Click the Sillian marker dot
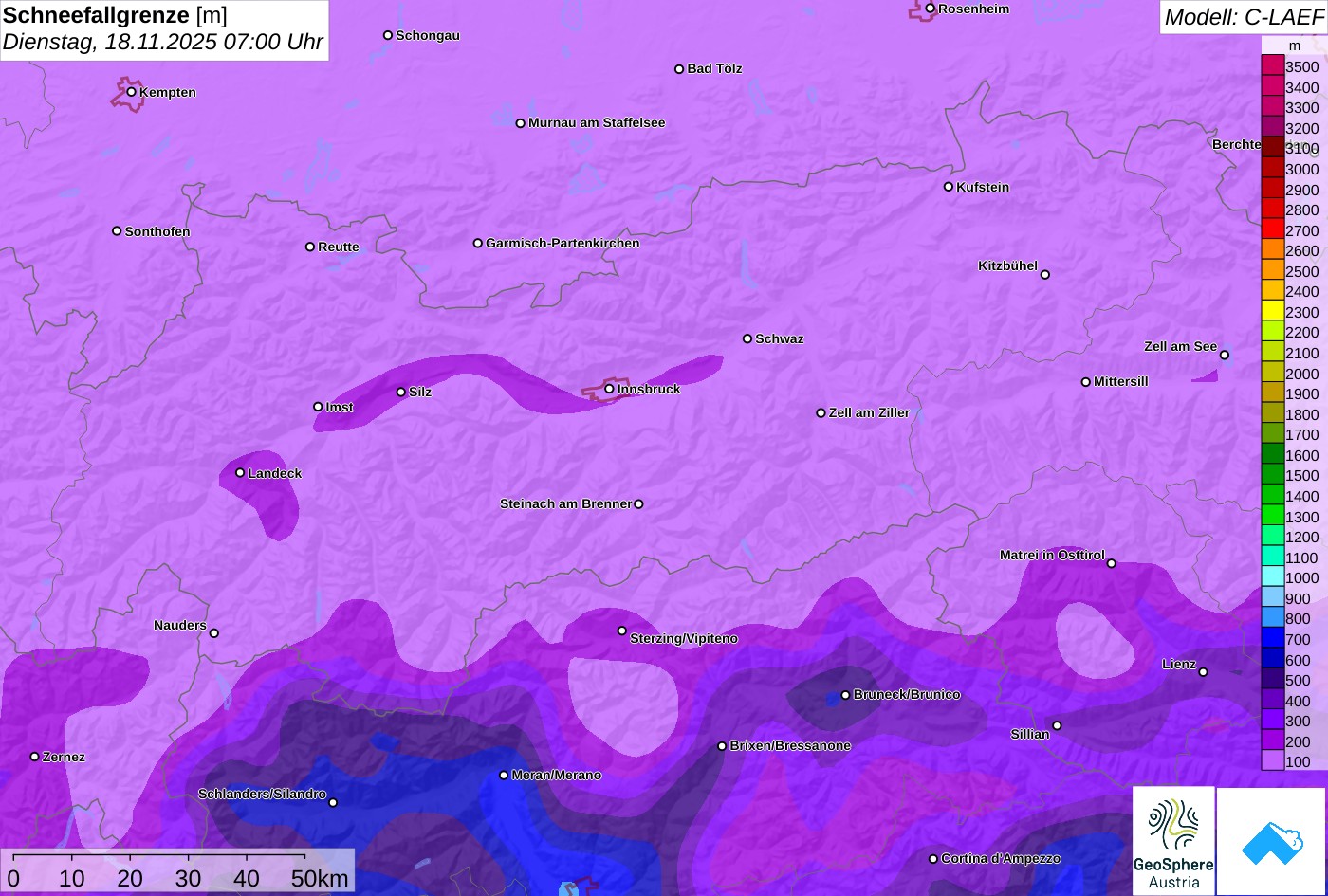 click(1057, 726)
